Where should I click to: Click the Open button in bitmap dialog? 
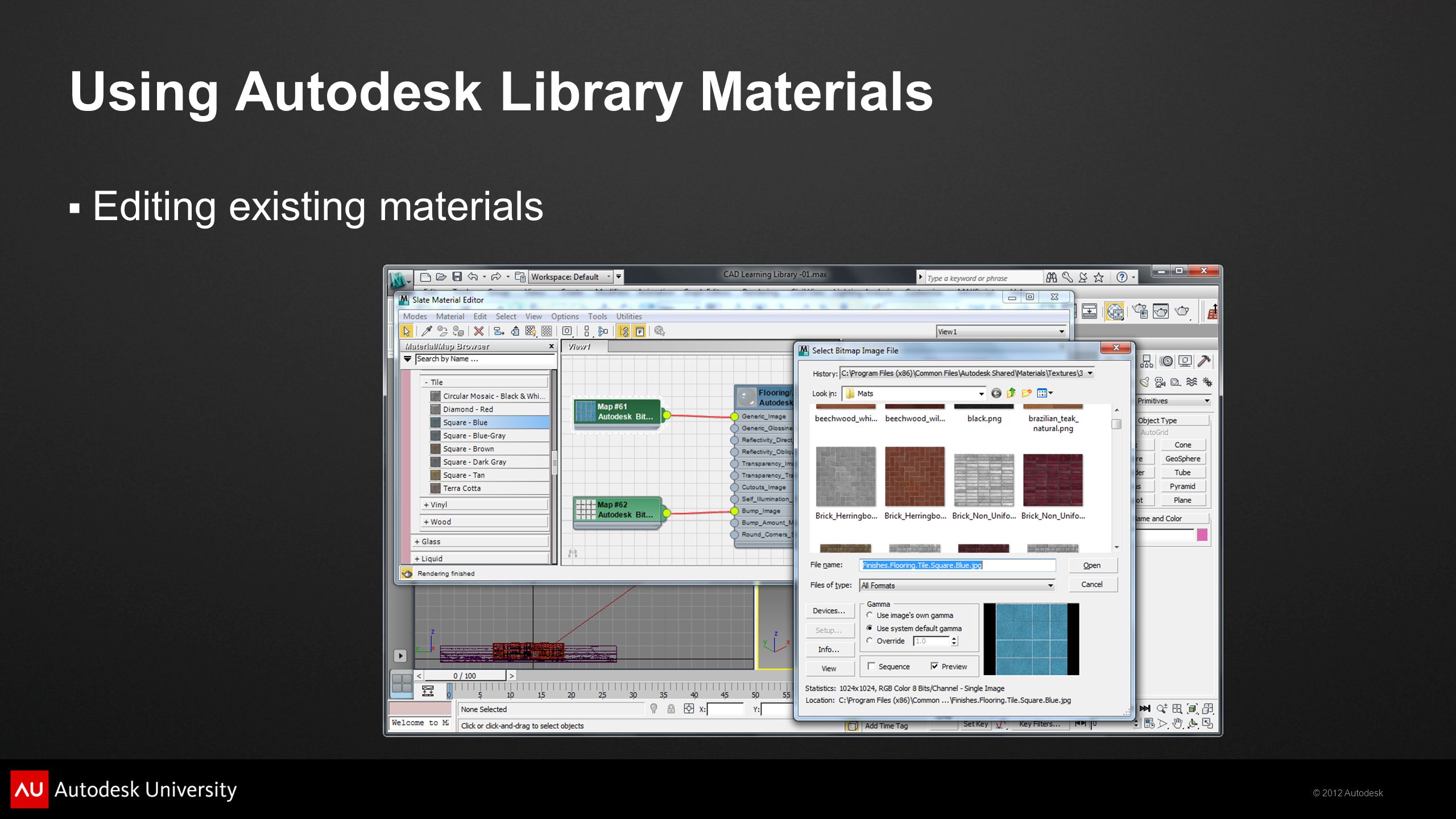pos(1091,565)
